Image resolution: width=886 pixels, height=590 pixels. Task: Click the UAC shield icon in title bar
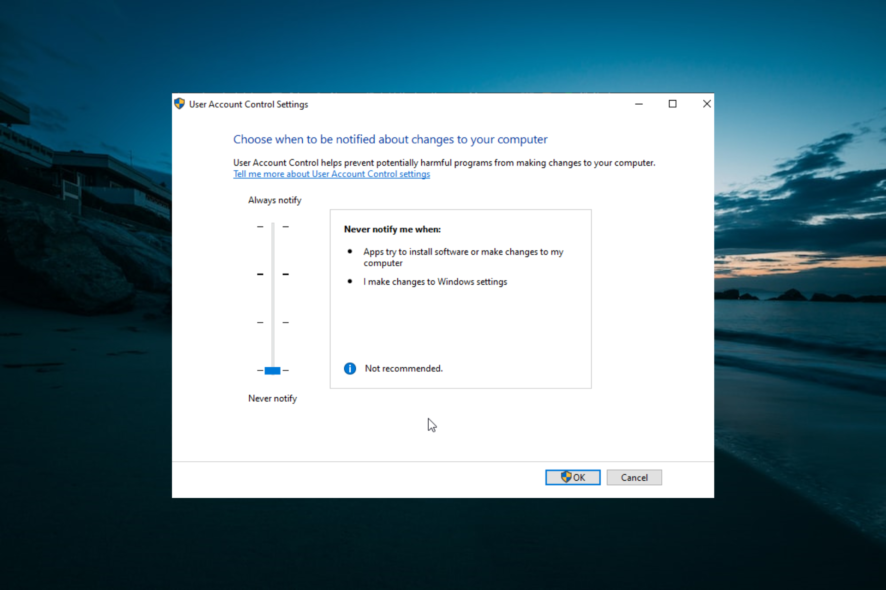click(x=180, y=104)
